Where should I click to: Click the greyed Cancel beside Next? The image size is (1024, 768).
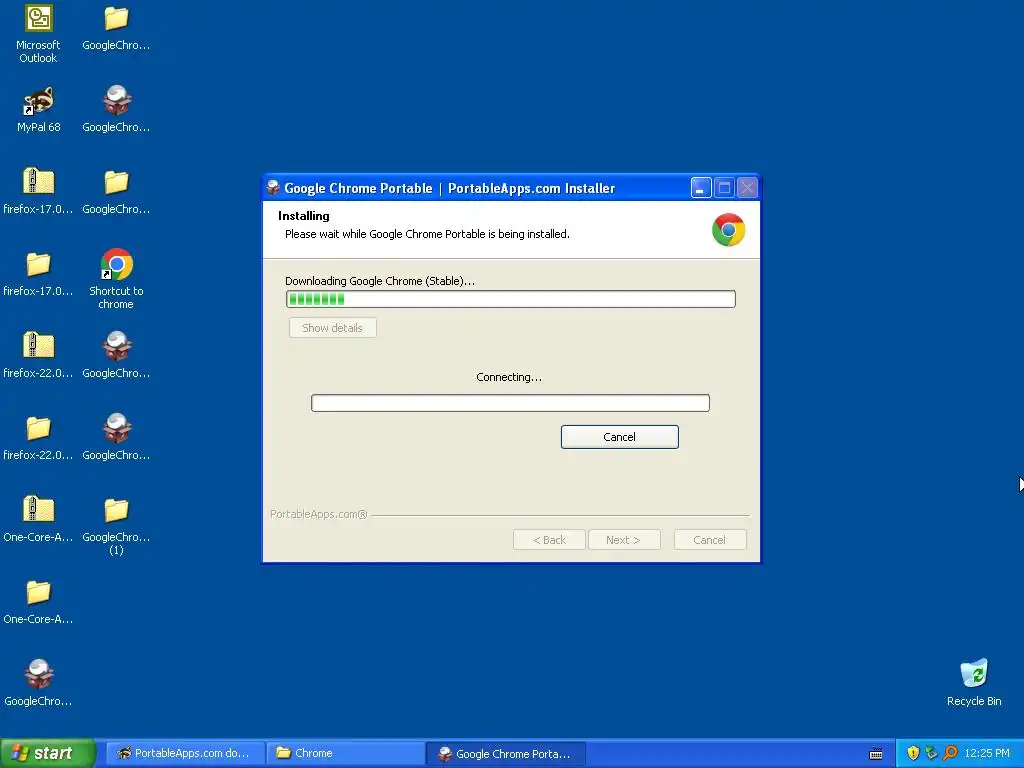(x=710, y=540)
